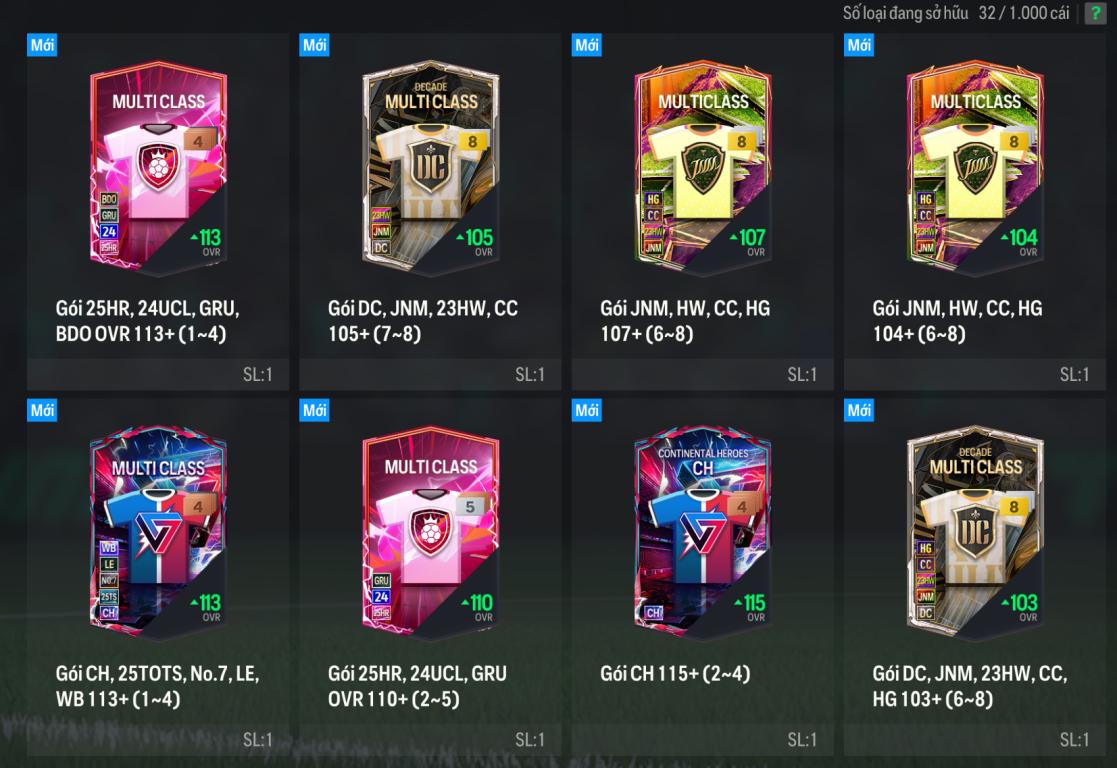Viewport: 1117px width, 768px height.
Task: Click the green question mark help icon
Action: pos(1096,13)
